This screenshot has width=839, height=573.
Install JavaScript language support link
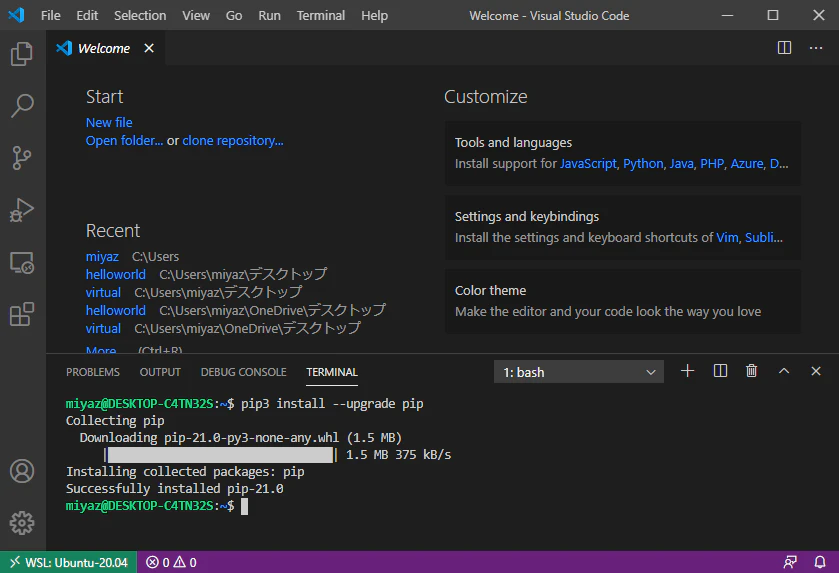pos(588,164)
